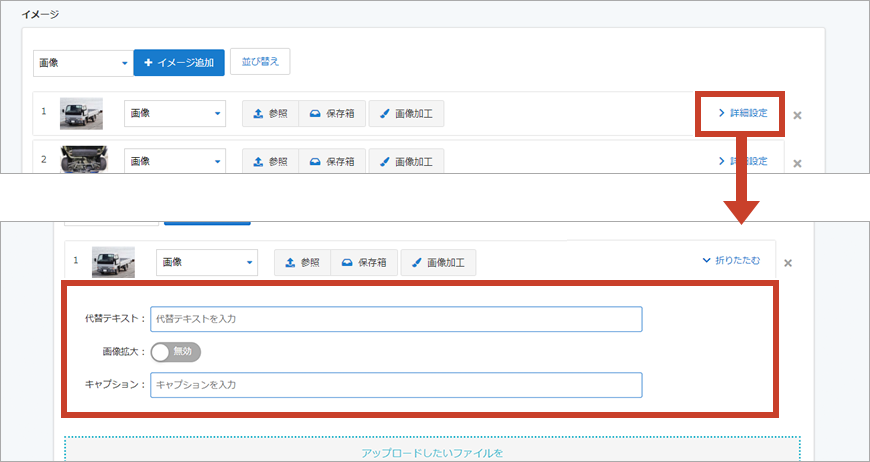Open the 画像 dropdown in image row 2
This screenshot has width=870, height=462.
pos(175,161)
